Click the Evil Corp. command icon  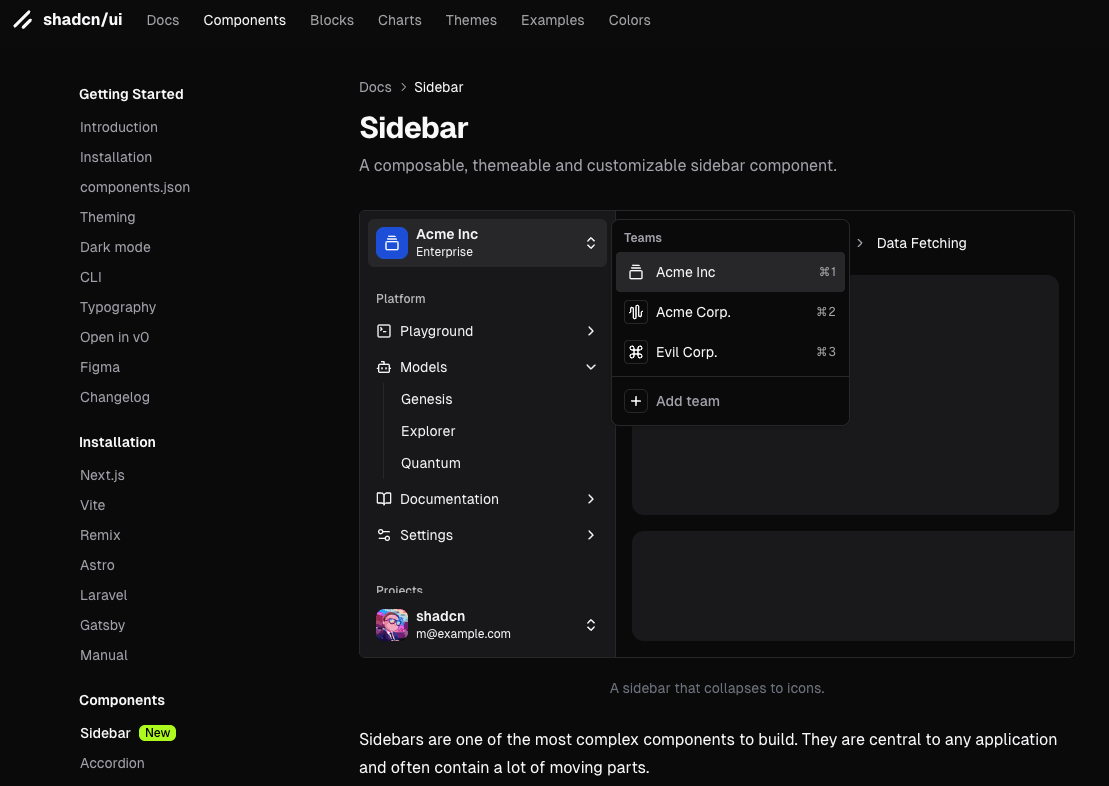[x=636, y=352]
